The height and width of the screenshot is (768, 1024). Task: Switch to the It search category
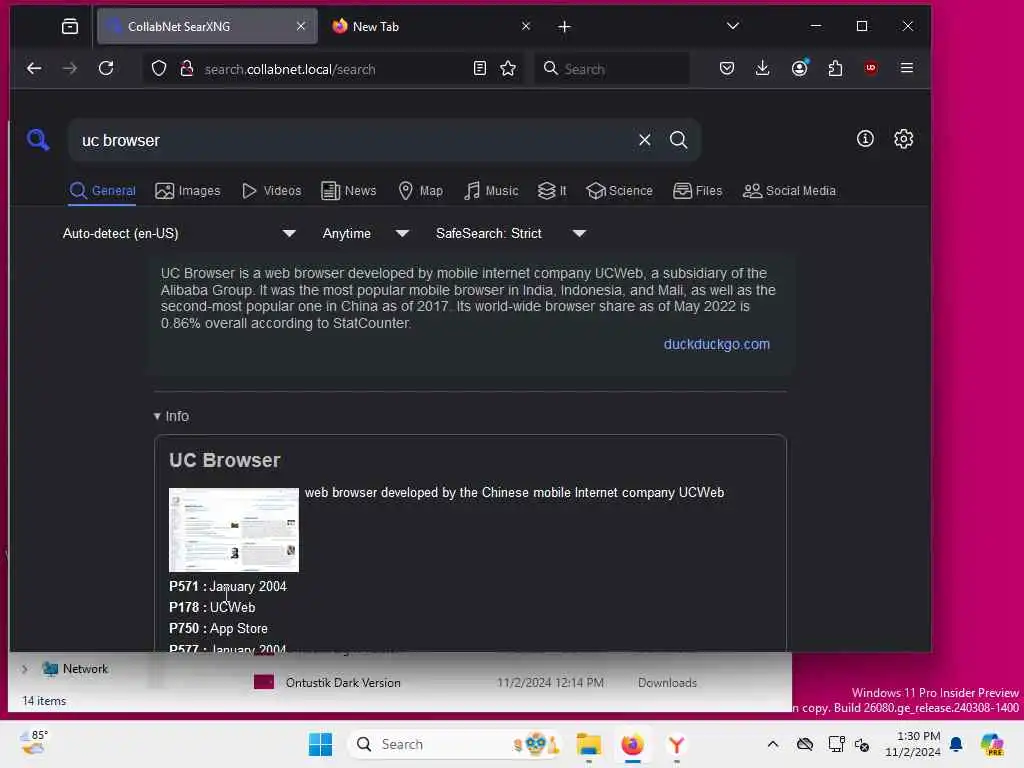(x=552, y=191)
